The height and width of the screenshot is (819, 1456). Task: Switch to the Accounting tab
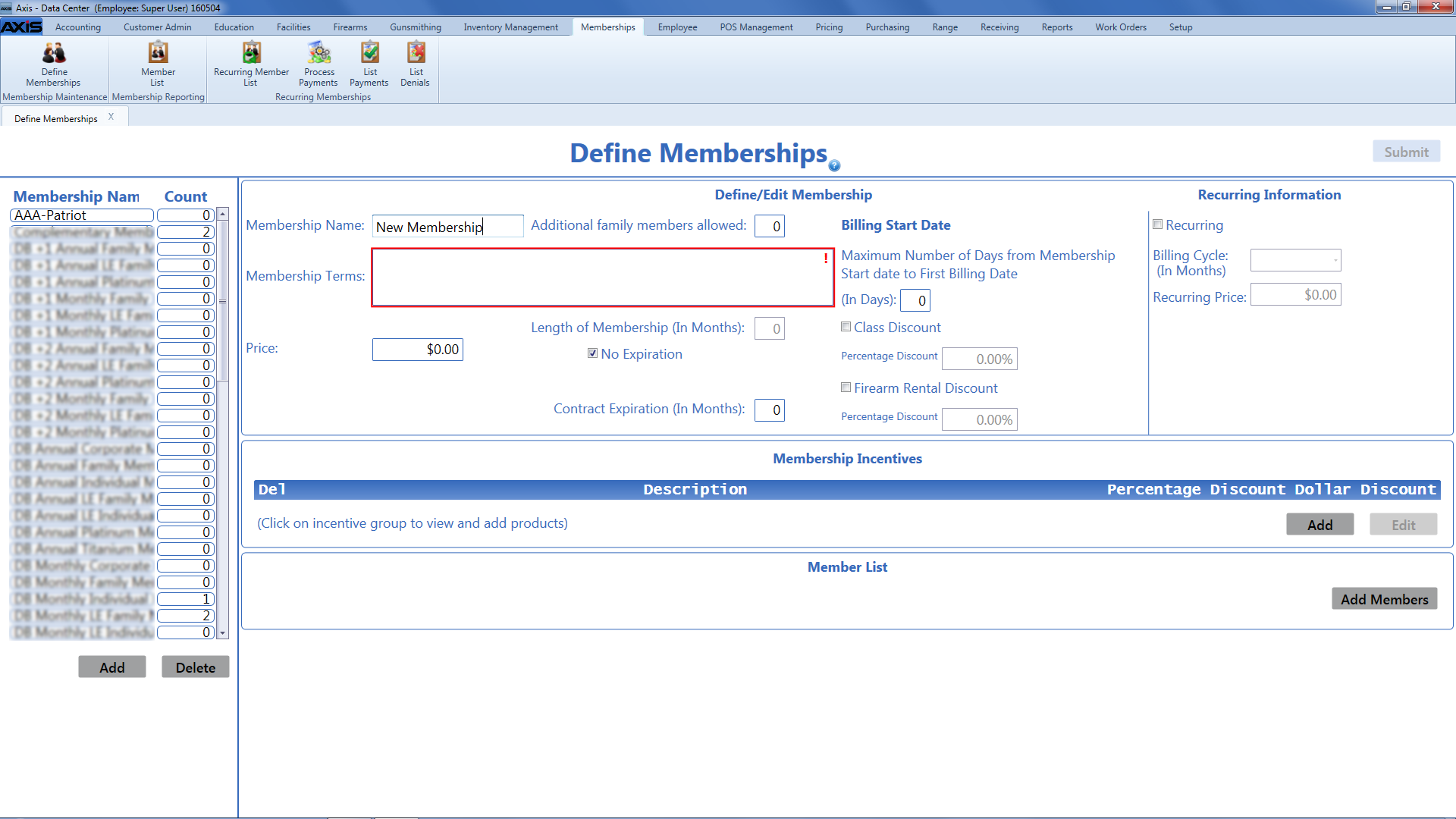[x=77, y=27]
